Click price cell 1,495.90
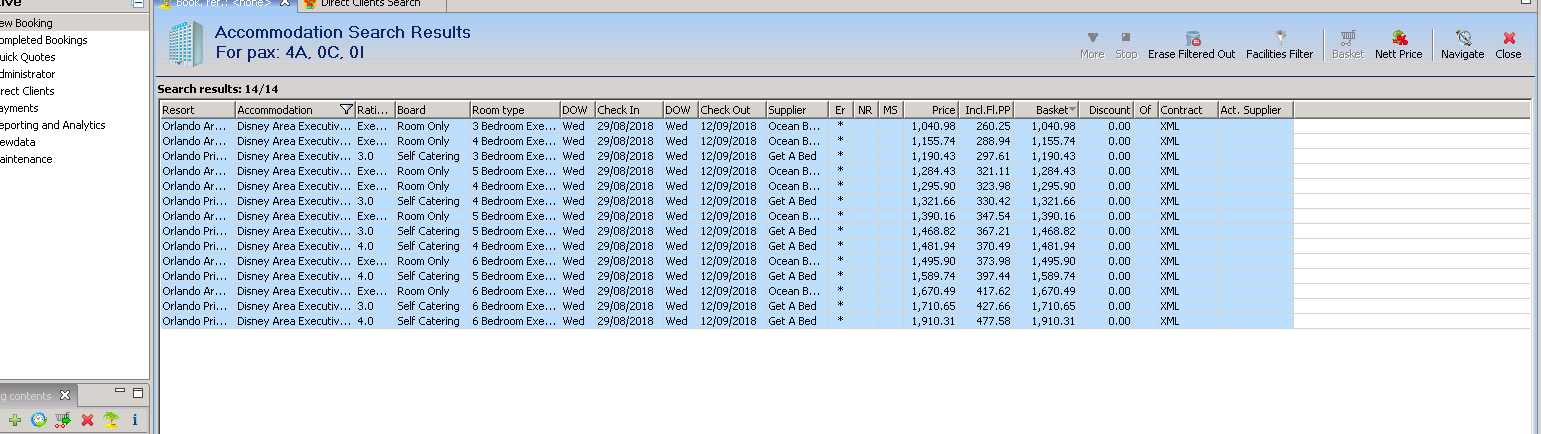Viewport: 1541px width, 434px height. click(x=933, y=261)
